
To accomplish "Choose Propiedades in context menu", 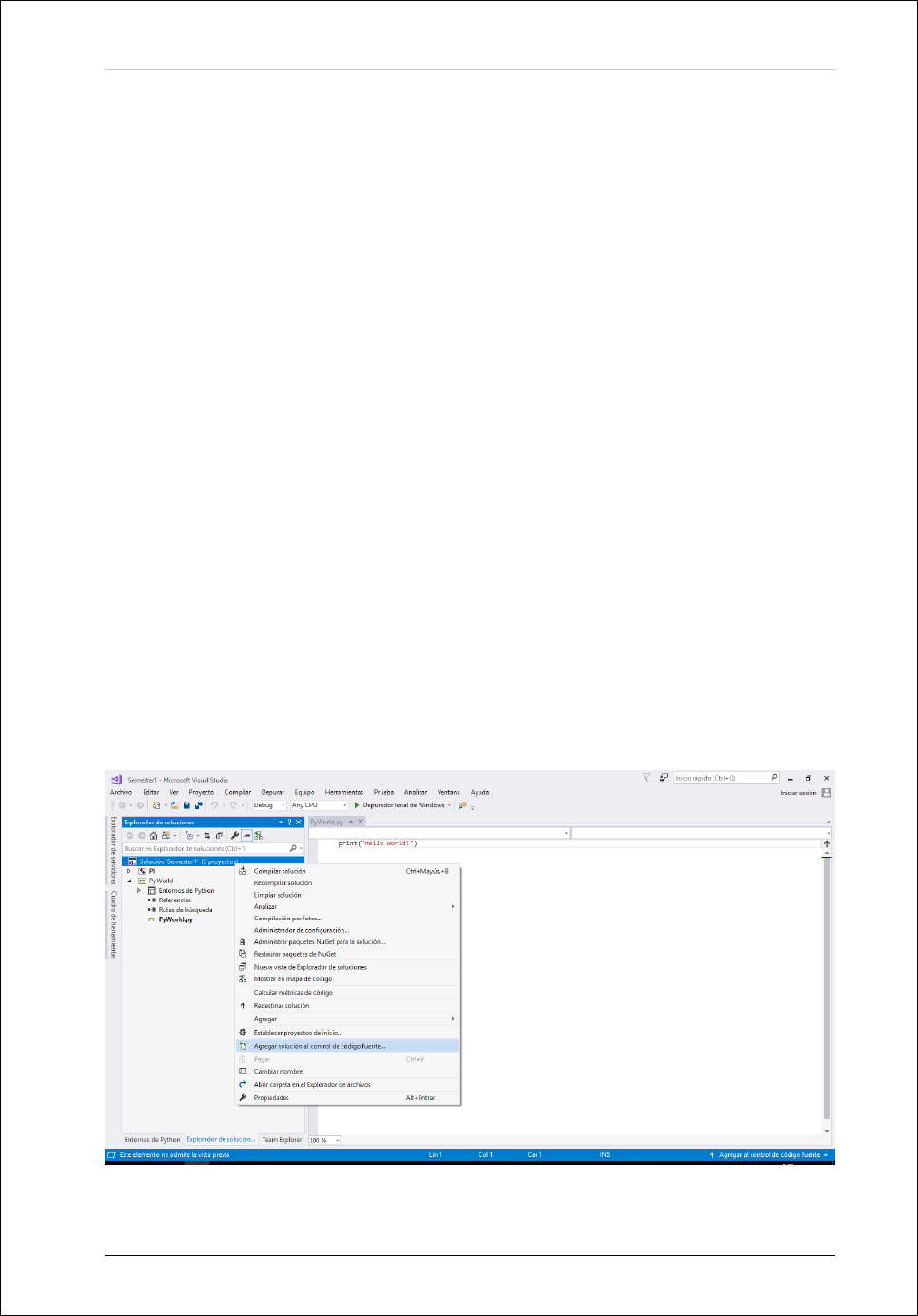I will click(x=347, y=1098).
